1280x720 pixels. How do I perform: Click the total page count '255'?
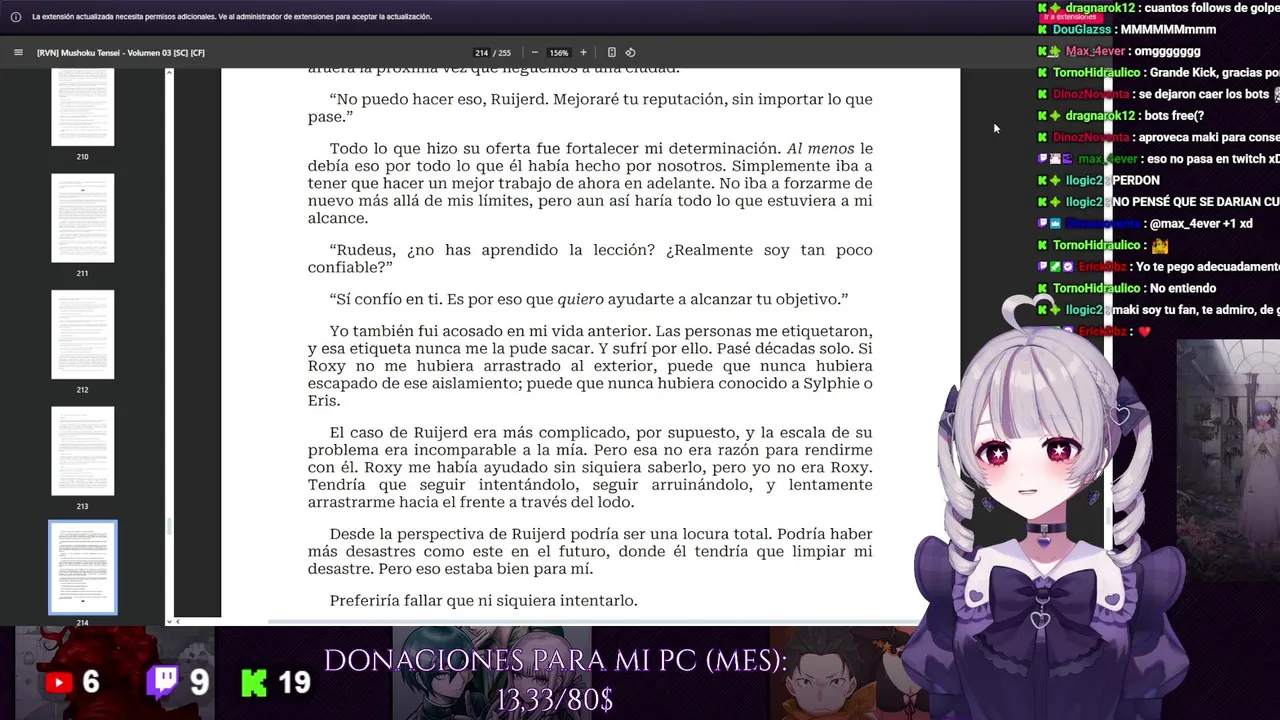(504, 53)
